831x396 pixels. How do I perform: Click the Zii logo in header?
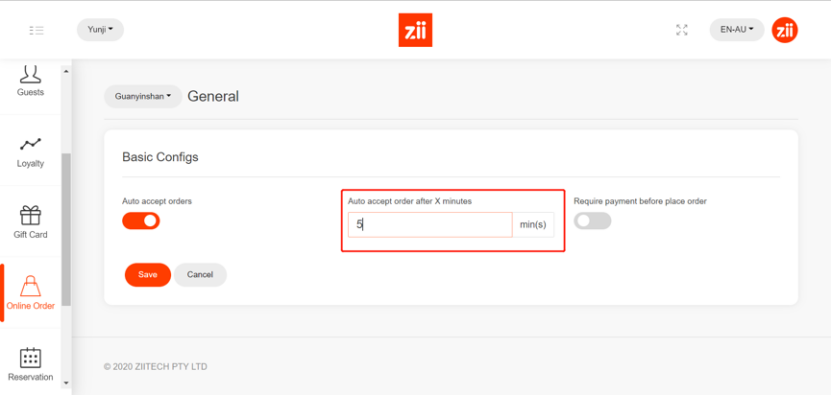tap(415, 30)
